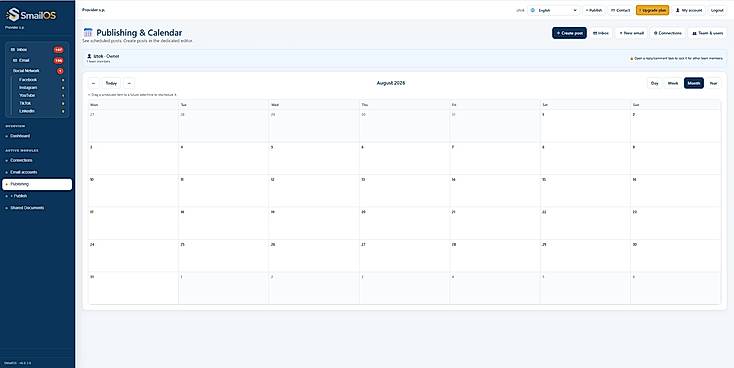The width and height of the screenshot is (734, 368).
Task: Select August 9 calendar cell
Action: pyautogui.click(x=675, y=159)
